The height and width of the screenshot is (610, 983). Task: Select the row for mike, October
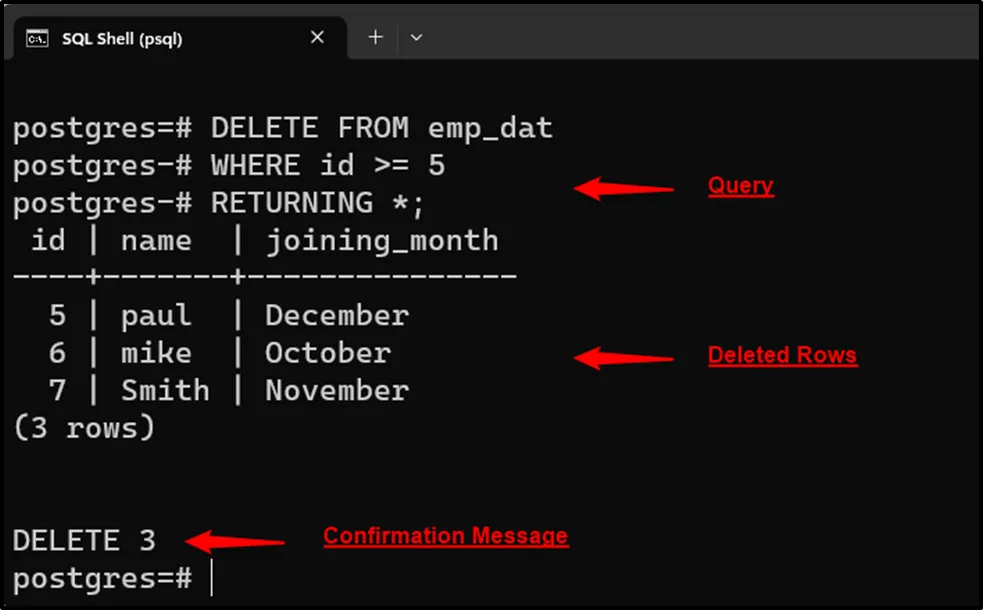tap(220, 353)
